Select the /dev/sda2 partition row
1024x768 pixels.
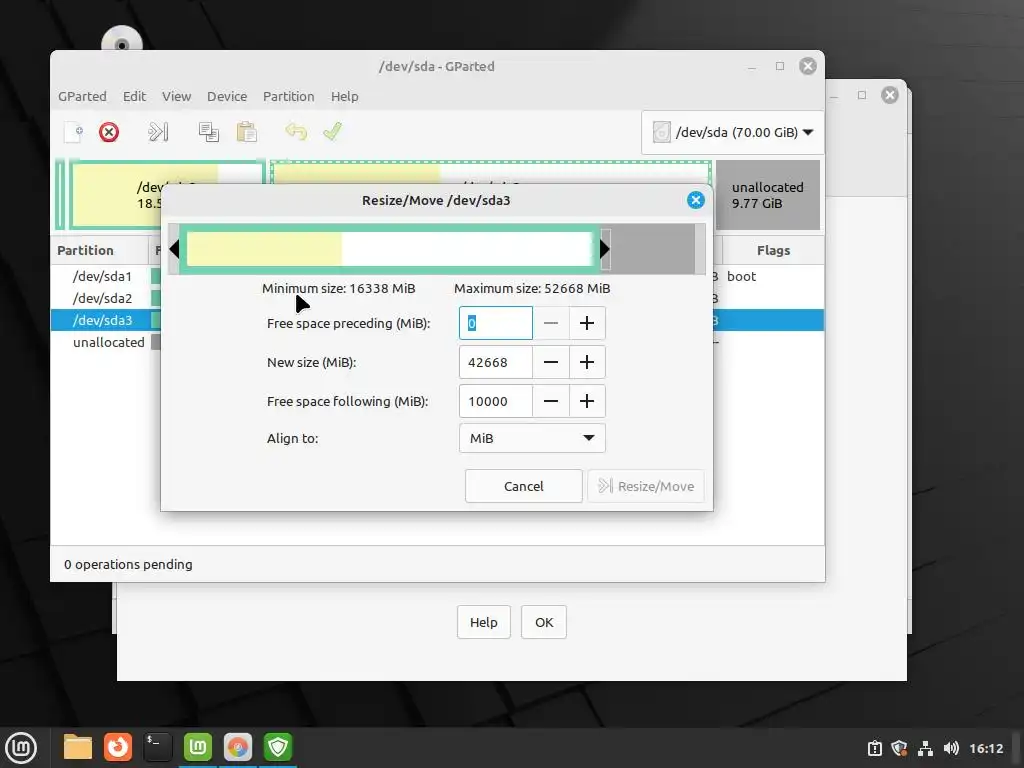pos(103,298)
